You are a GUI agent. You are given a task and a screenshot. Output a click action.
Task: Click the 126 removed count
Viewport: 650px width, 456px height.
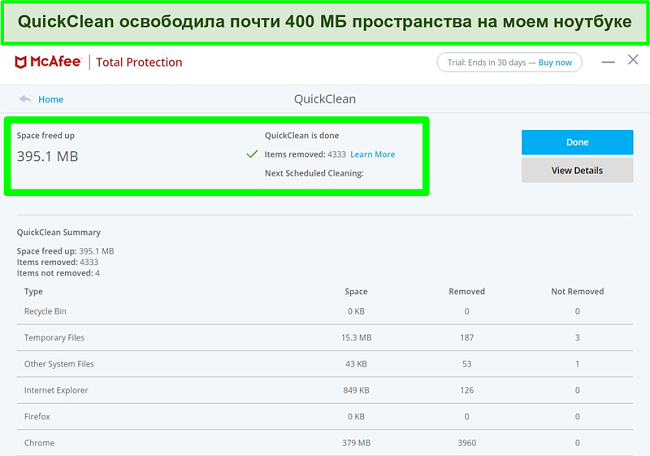pos(467,390)
